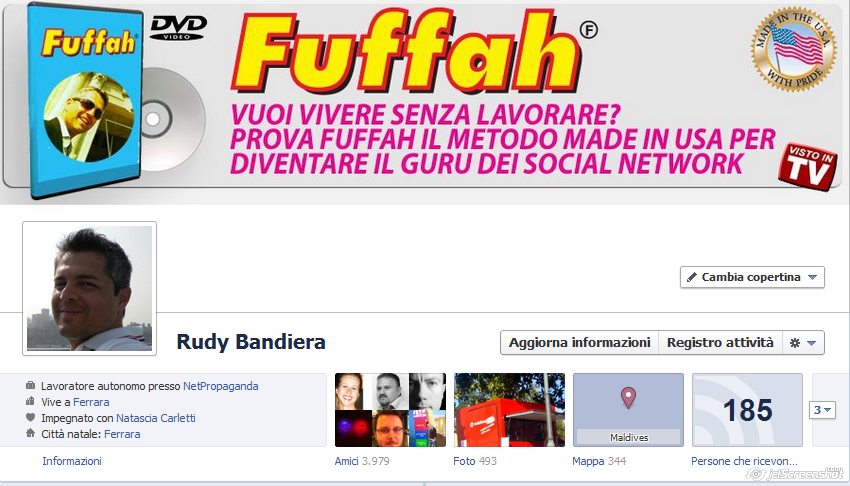The height and width of the screenshot is (486, 850).
Task: Click Aggiorna informazioni button
Action: click(x=579, y=343)
